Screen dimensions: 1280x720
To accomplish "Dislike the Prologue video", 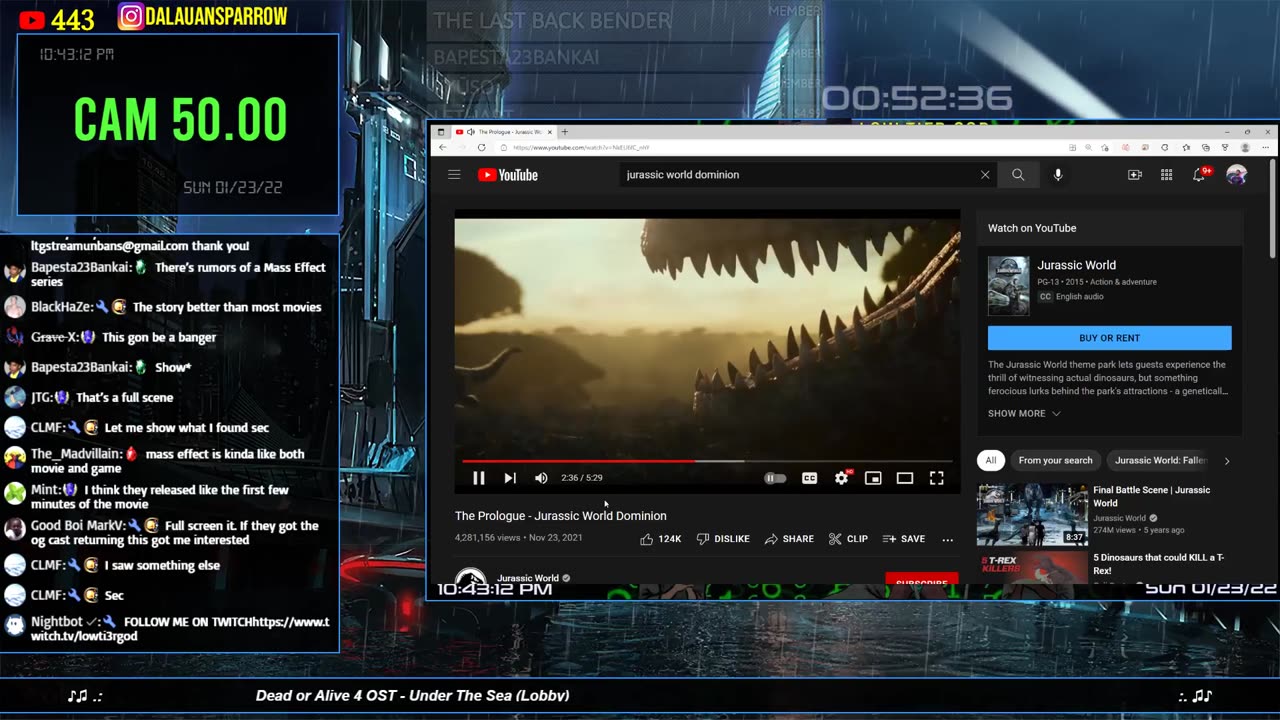I will [x=723, y=539].
